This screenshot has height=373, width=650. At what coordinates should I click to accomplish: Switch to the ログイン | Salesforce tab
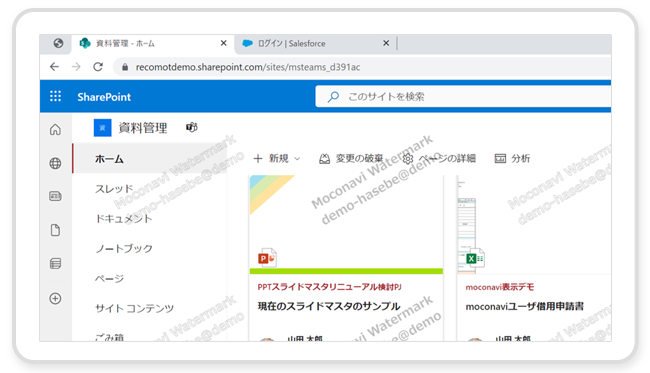pos(316,44)
